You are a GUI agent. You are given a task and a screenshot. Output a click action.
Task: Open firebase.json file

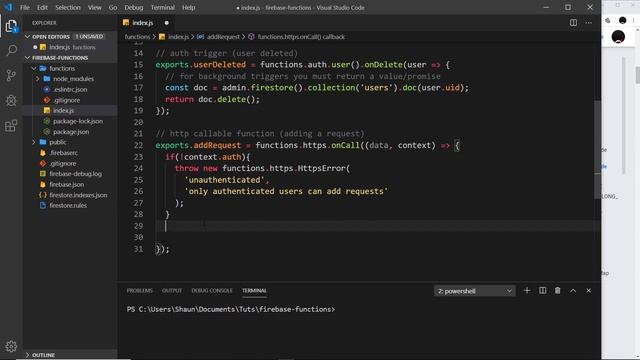pyautogui.click(x=70, y=184)
